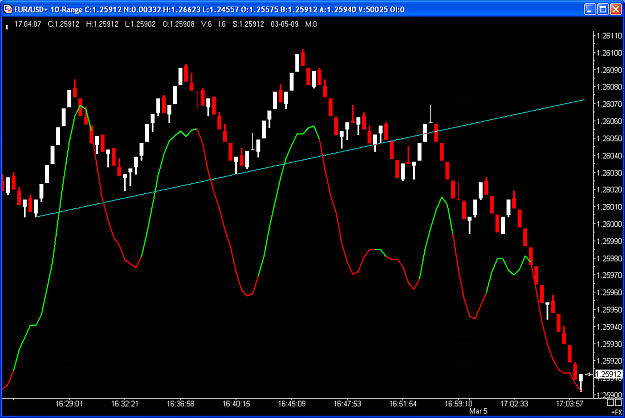Viewport: 625px width, 418px height.
Task: Click the 16:45:09 time axis label
Action: tap(292, 404)
